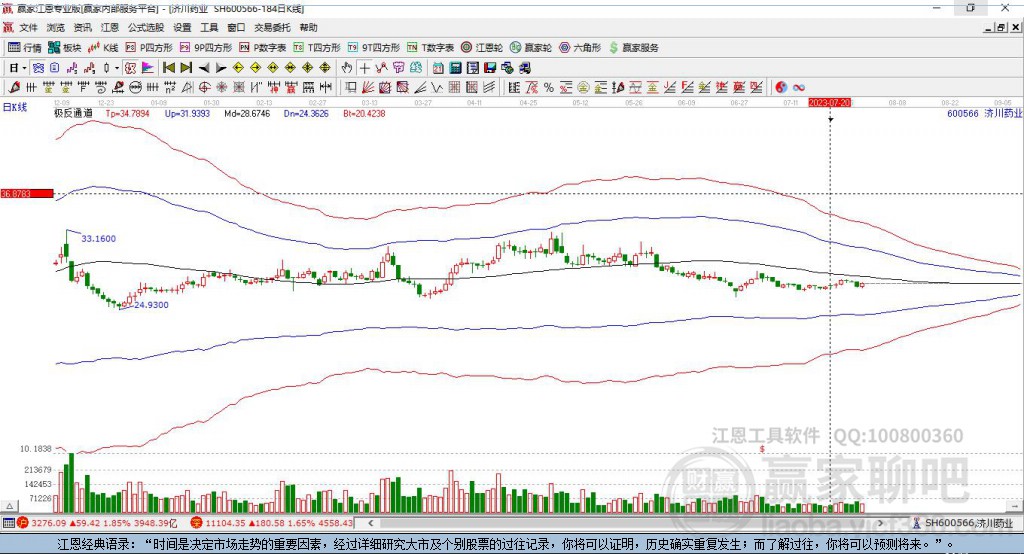Select the parallel channel lines tool
Viewport: 1024px width, 554px height.
489,88
